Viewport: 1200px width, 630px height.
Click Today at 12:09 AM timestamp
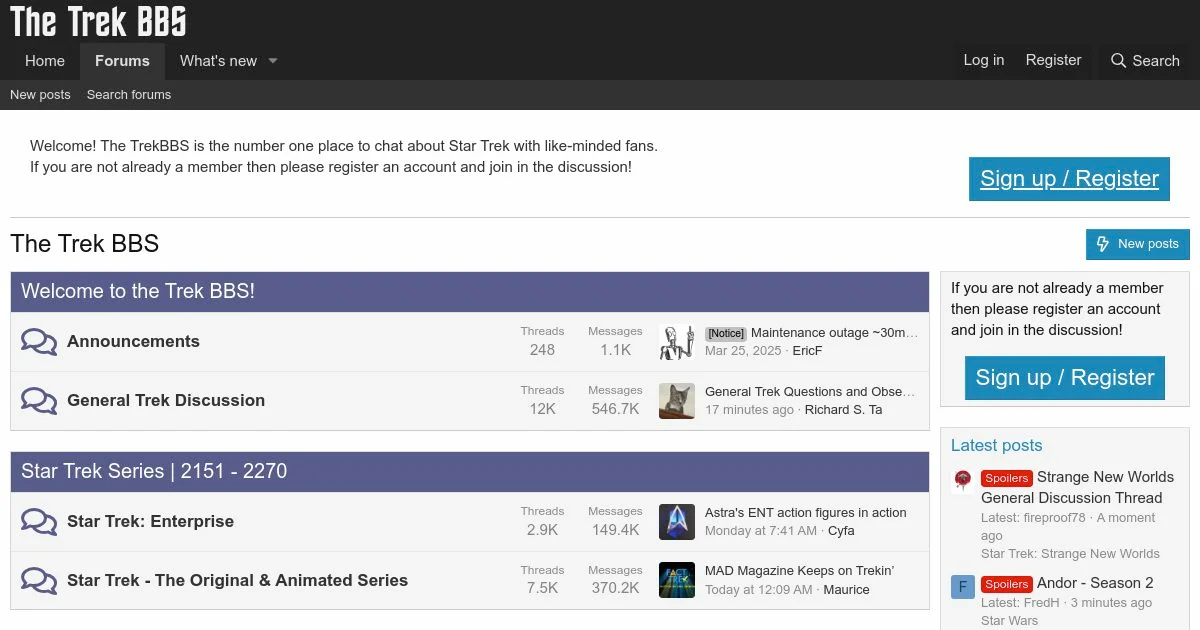coord(759,590)
